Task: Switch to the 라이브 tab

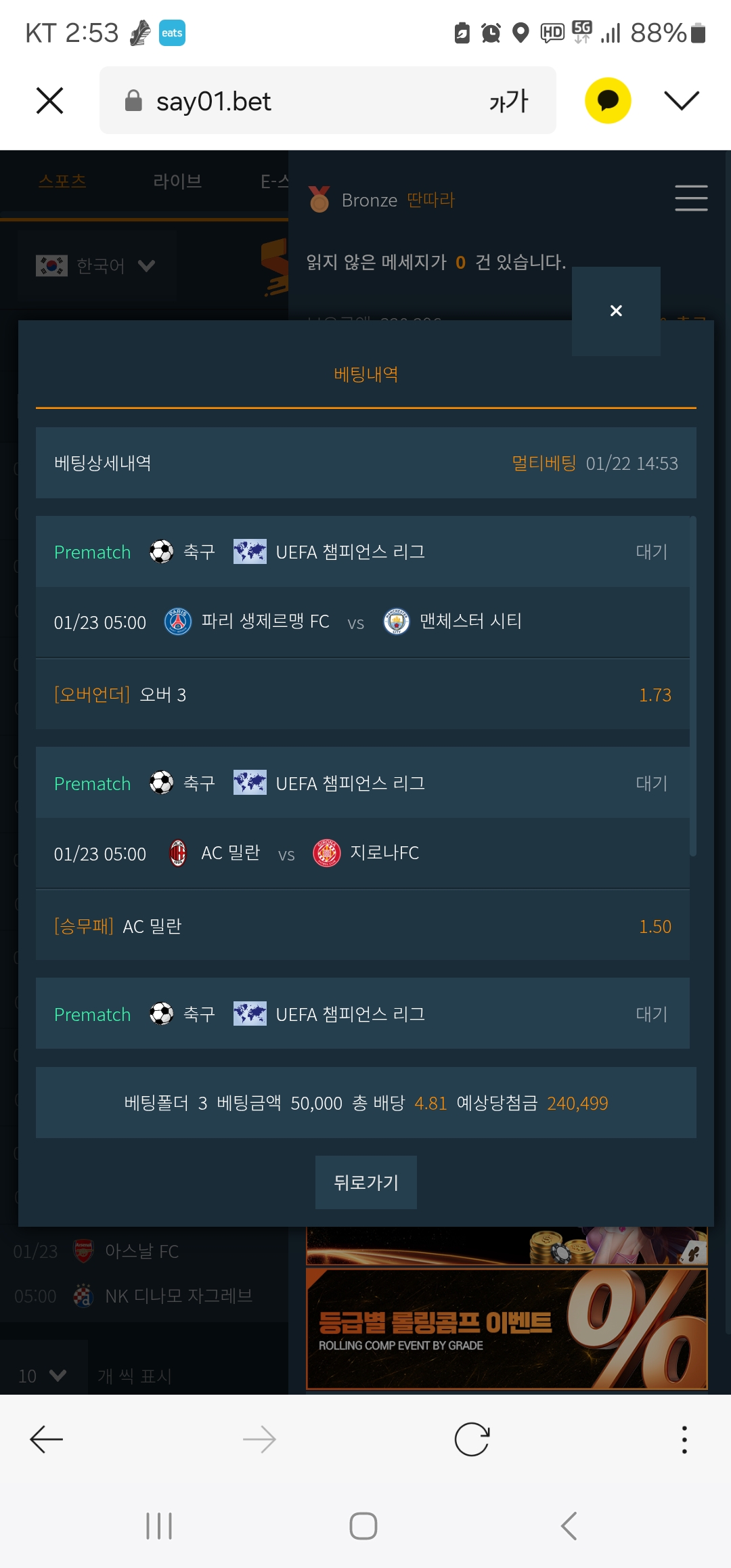Action: pyautogui.click(x=177, y=181)
